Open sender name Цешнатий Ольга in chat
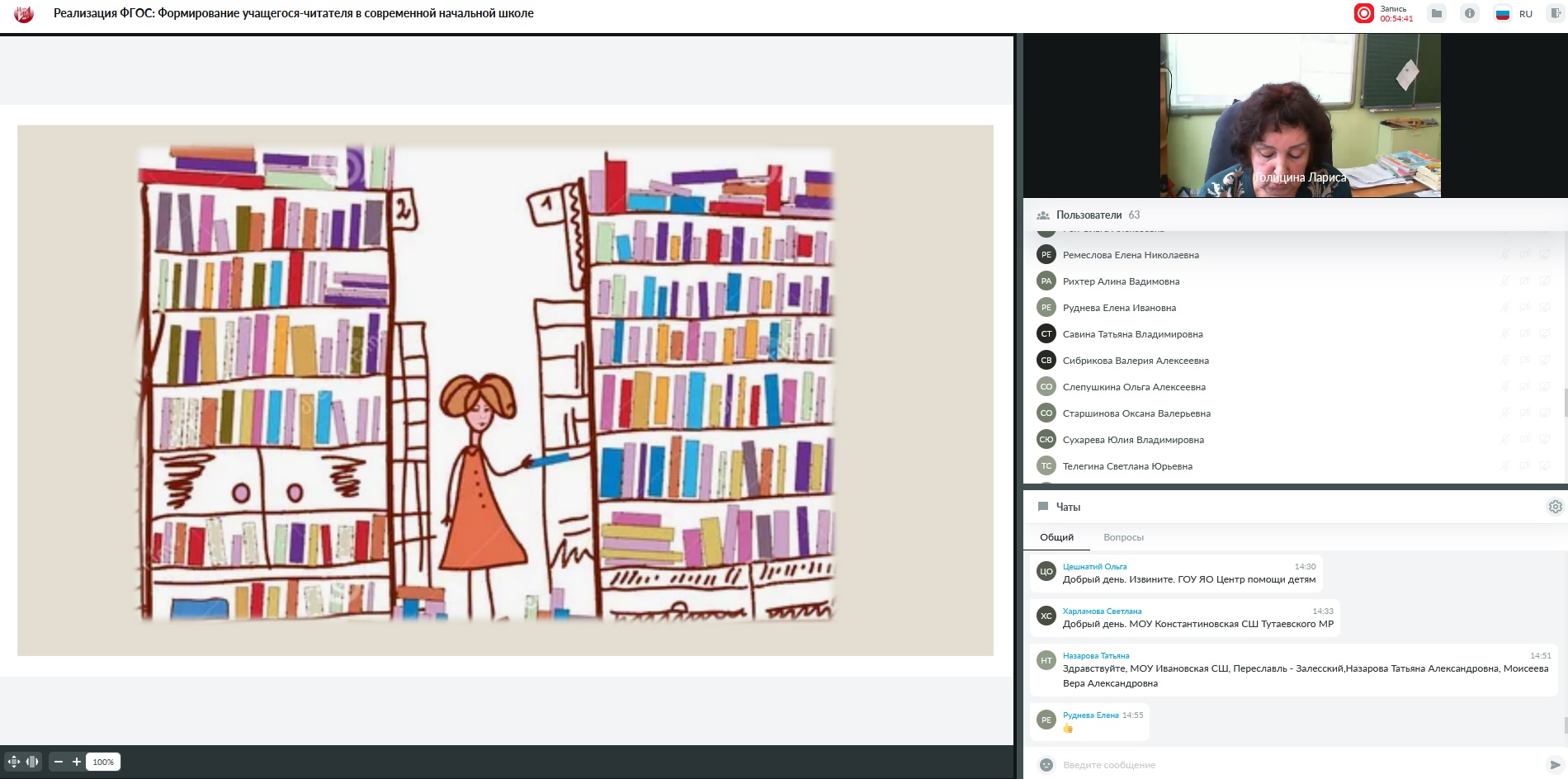The image size is (1568, 779). 1094,567
